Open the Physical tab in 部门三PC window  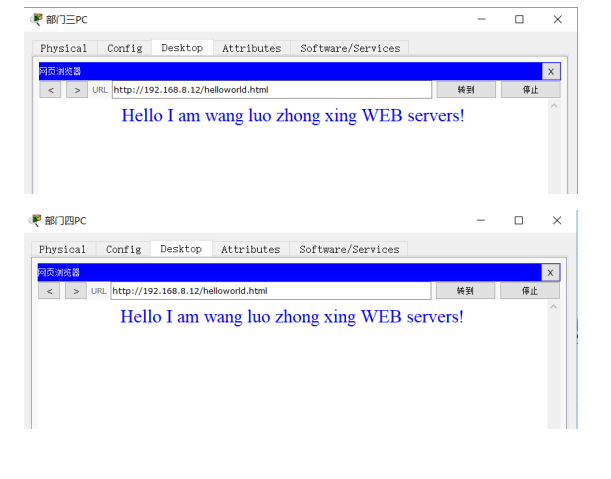(64, 48)
